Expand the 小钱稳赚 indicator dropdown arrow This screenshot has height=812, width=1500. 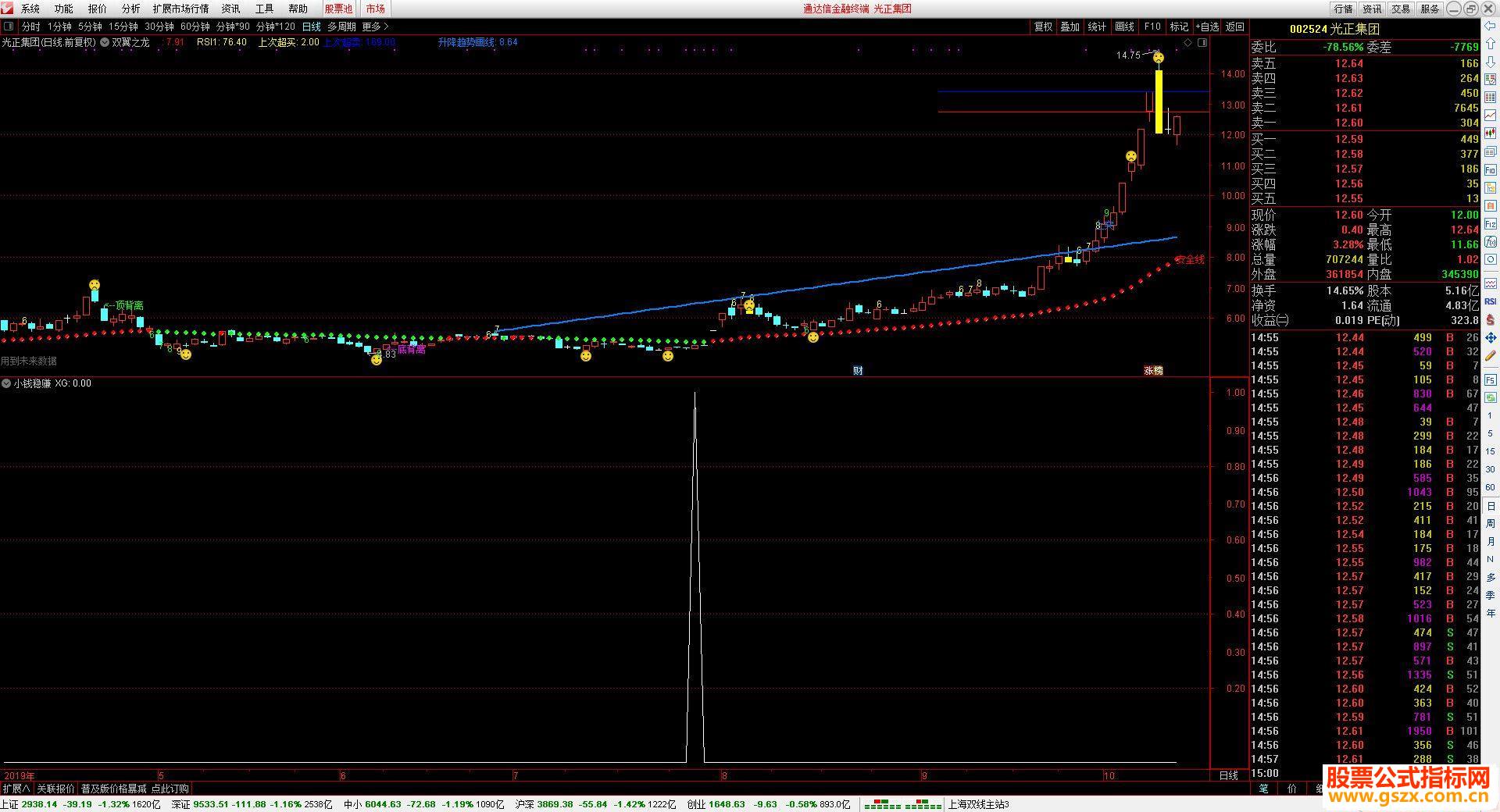[6, 383]
